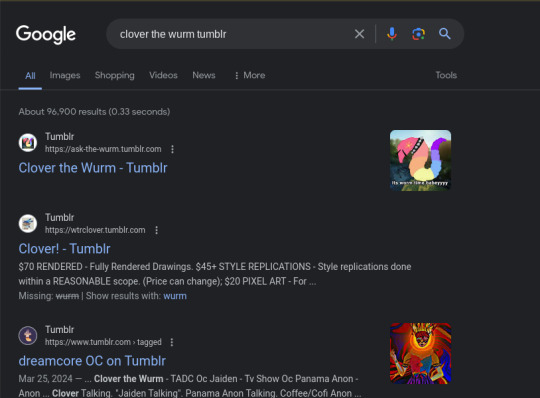Click the About 96,900 results text
This screenshot has height=398, width=540.
(94, 112)
